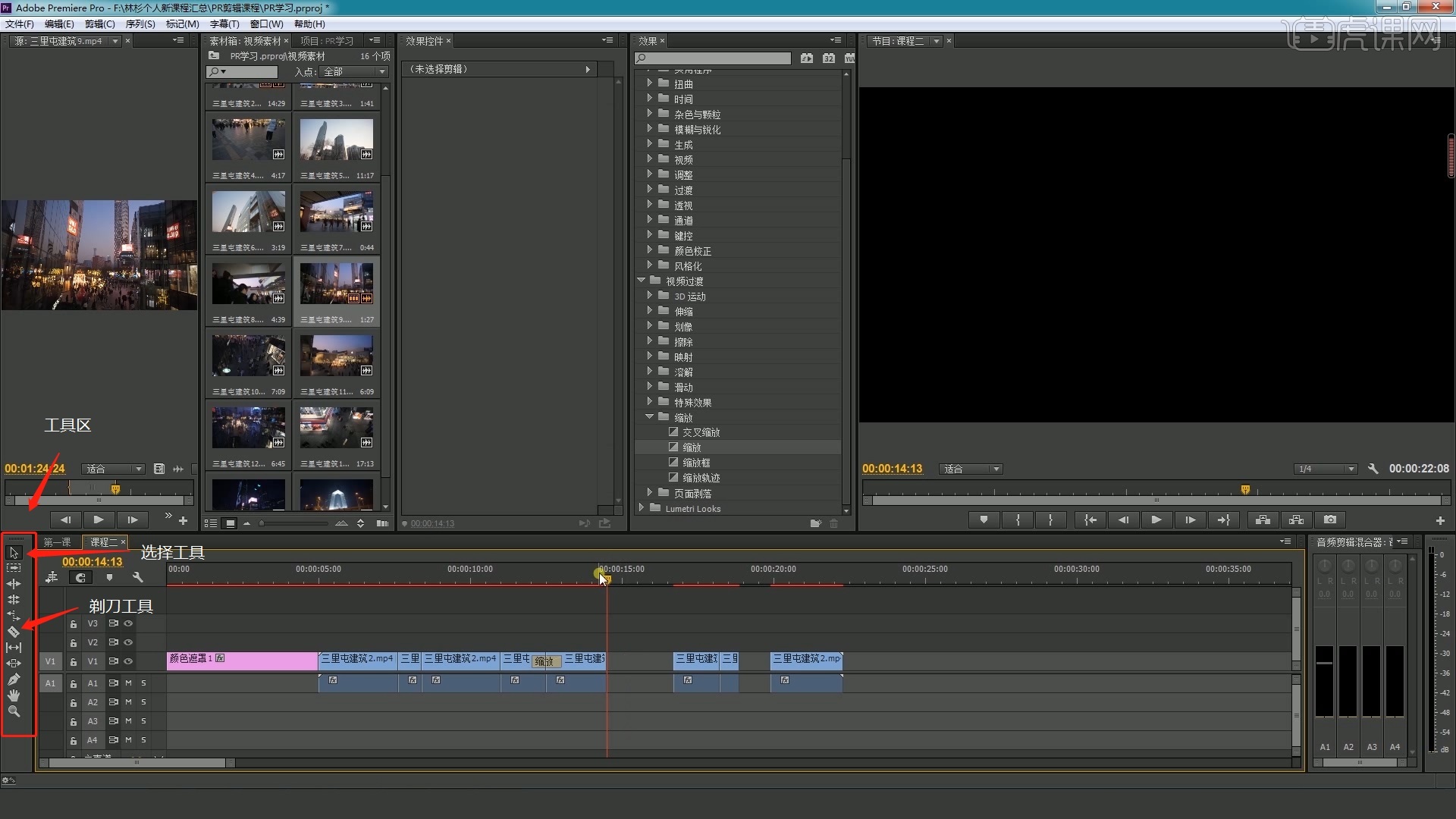Viewport: 1456px width, 819px height.
Task: Open the source monitor zoom level dropdown
Action: (114, 469)
